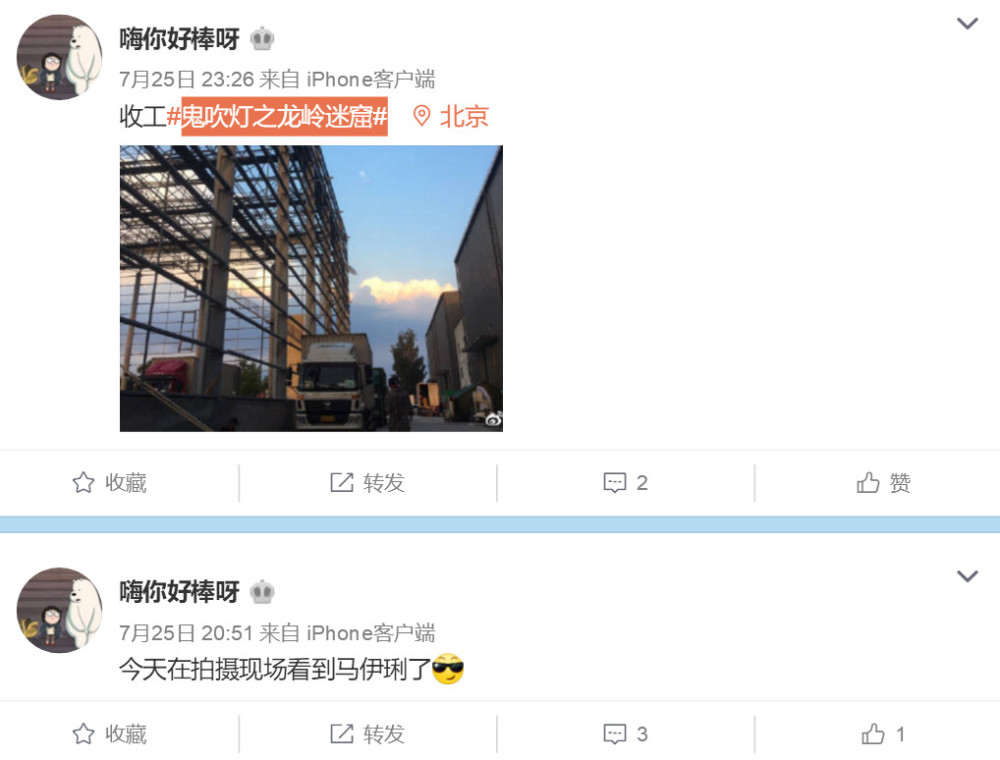Click the crown badge beside the first username

pyautogui.click(x=261, y=39)
